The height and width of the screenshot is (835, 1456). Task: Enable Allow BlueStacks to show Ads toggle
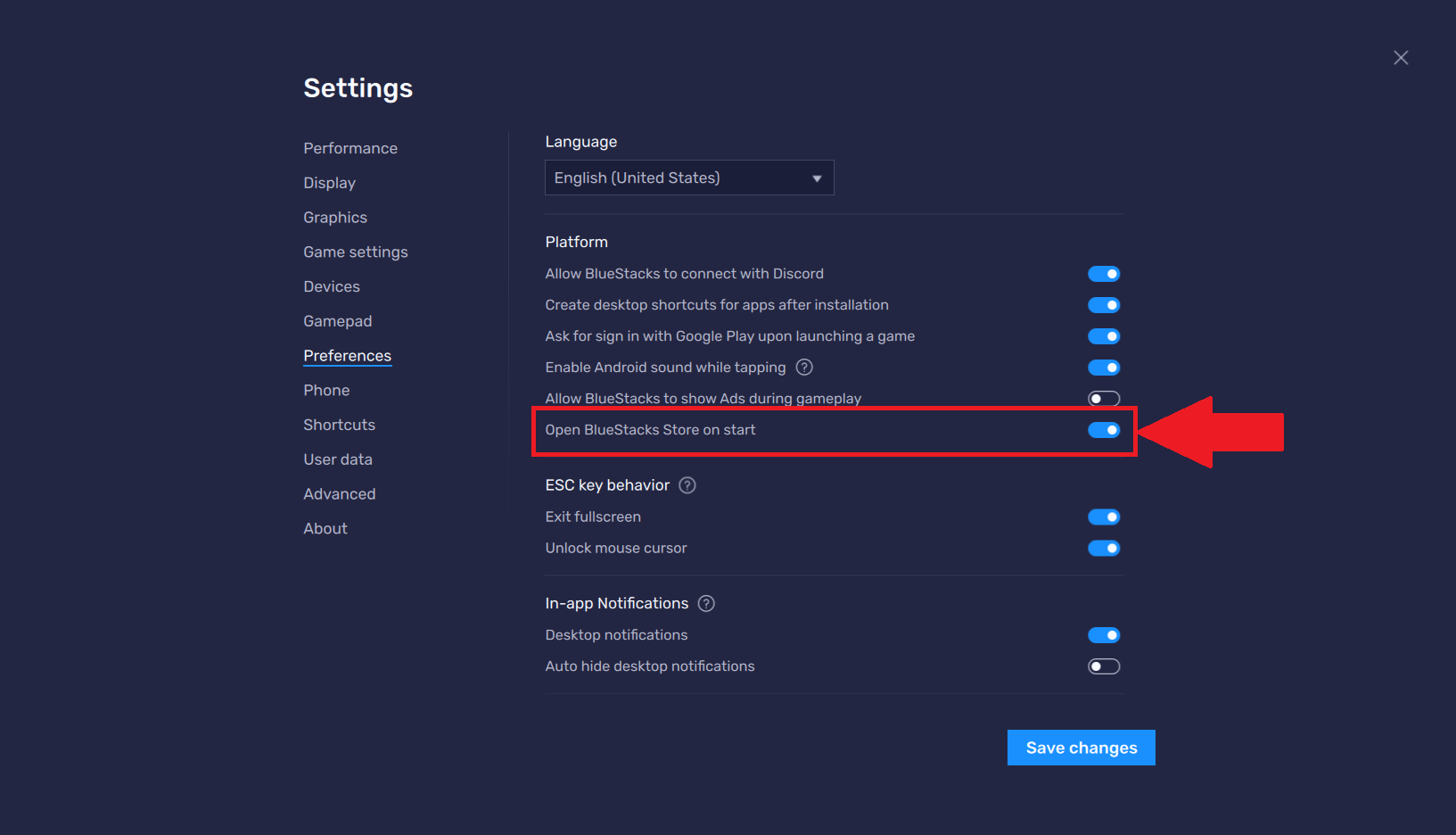pyautogui.click(x=1103, y=399)
